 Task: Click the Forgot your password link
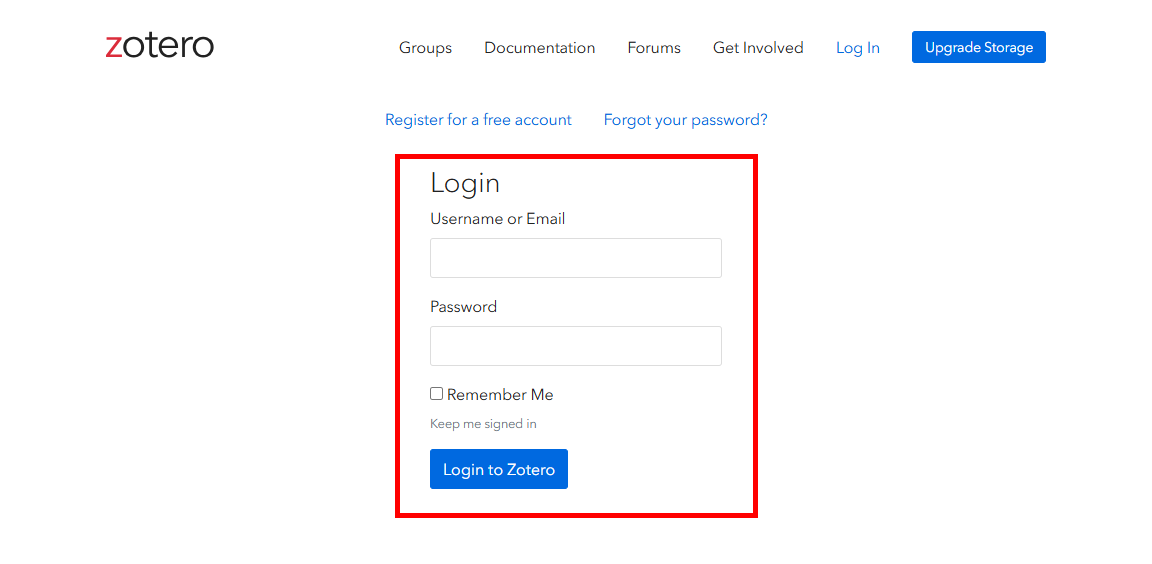coord(685,120)
